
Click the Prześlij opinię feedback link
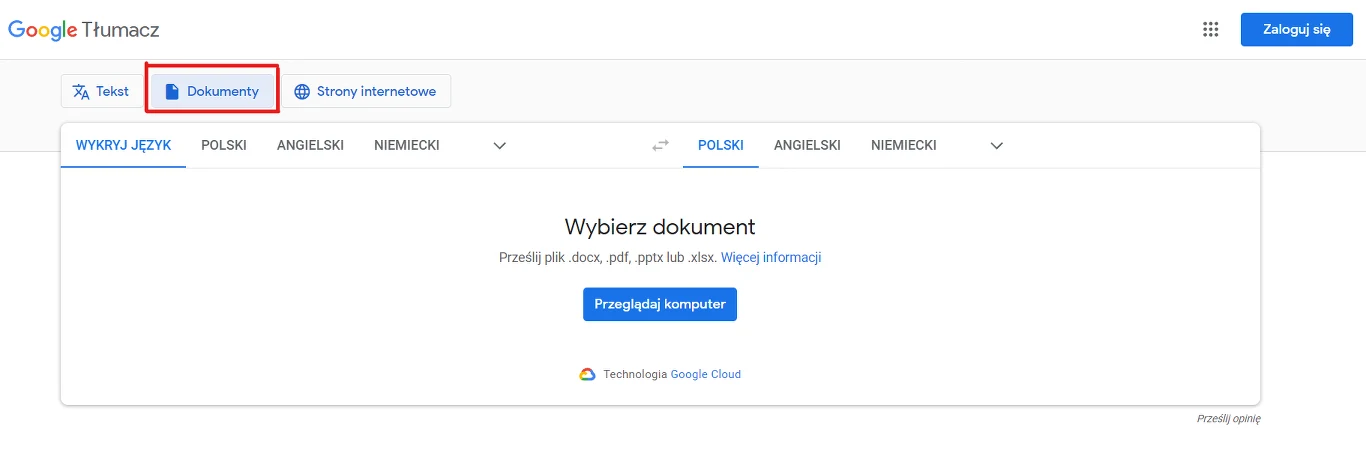[x=1228, y=419]
